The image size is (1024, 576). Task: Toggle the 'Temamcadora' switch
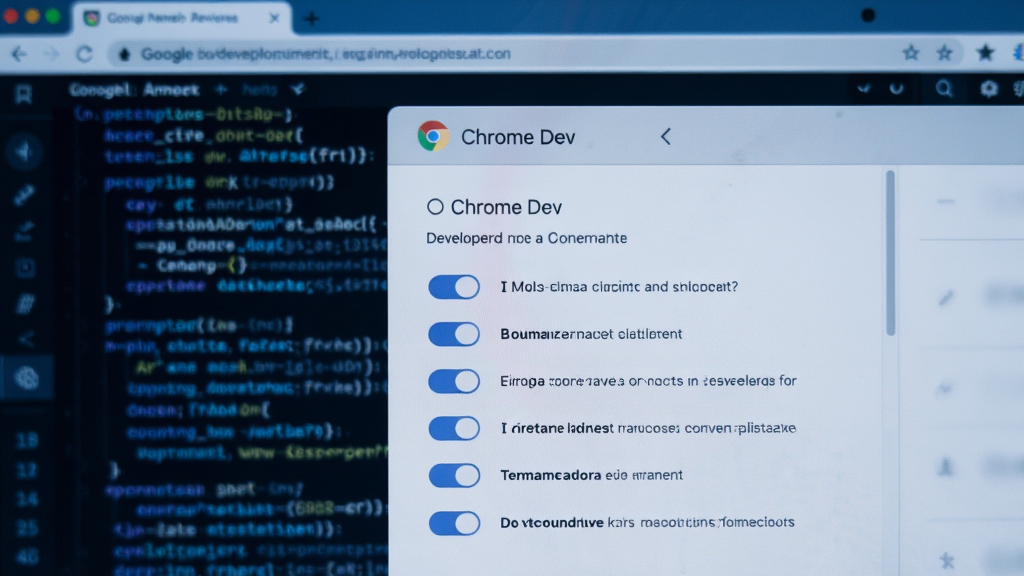[x=454, y=475]
